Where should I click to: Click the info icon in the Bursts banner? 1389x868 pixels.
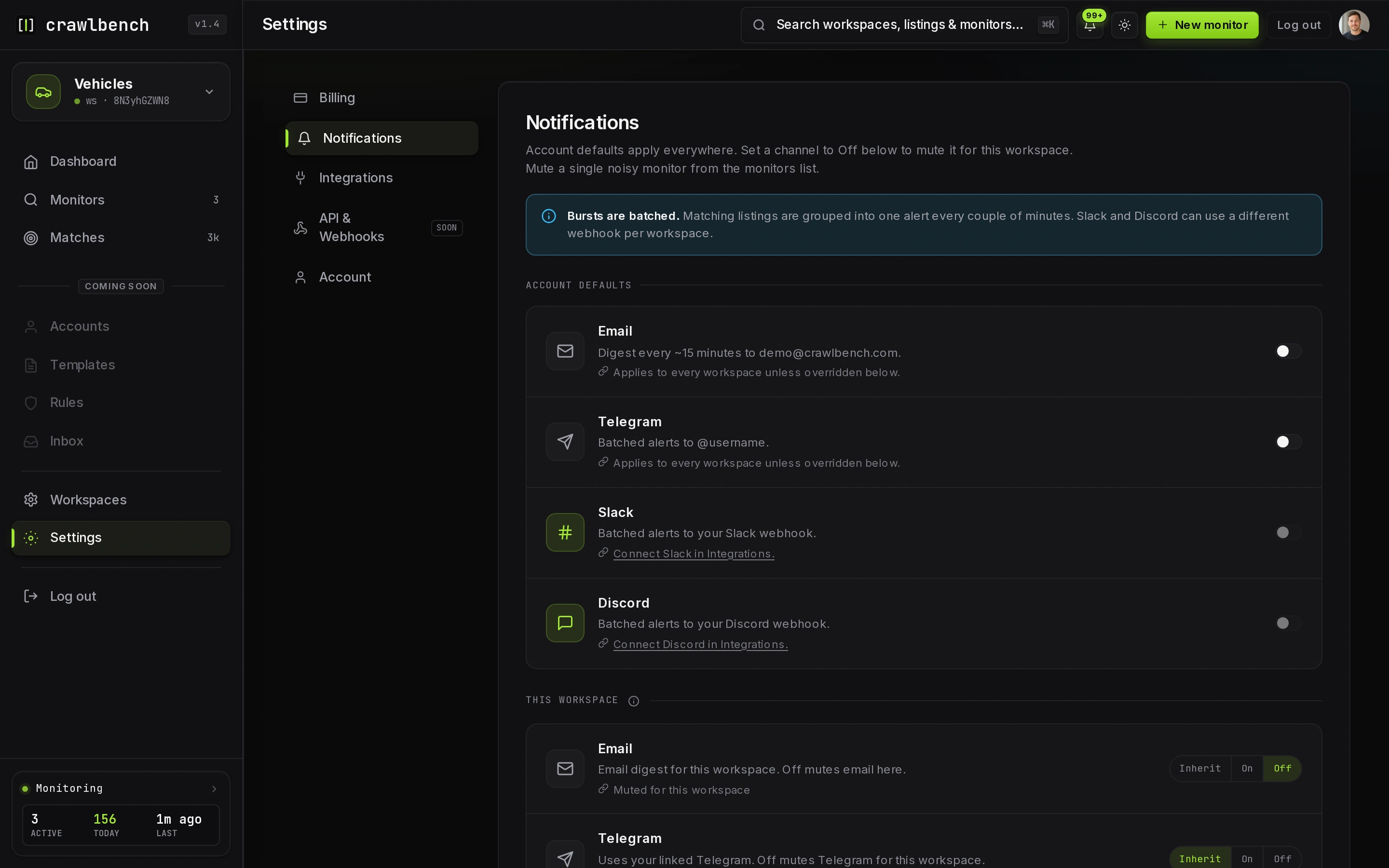(549, 217)
